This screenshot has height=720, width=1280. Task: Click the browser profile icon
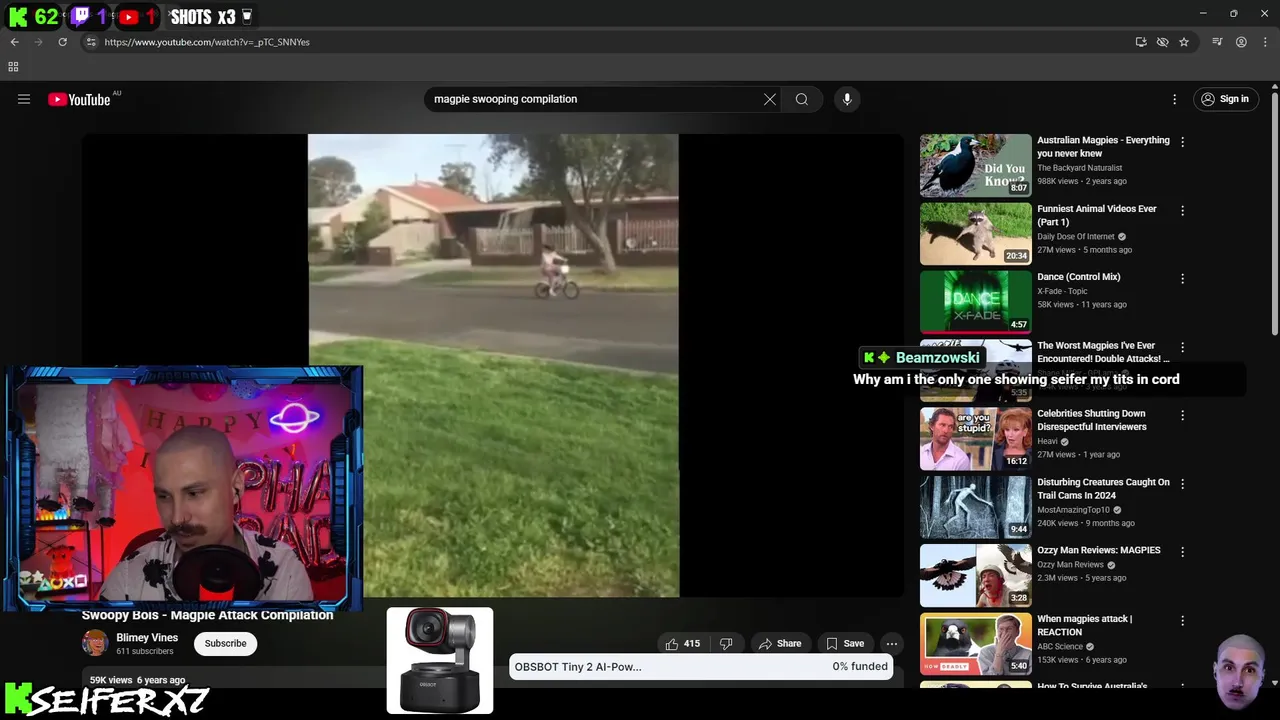[x=1241, y=42]
